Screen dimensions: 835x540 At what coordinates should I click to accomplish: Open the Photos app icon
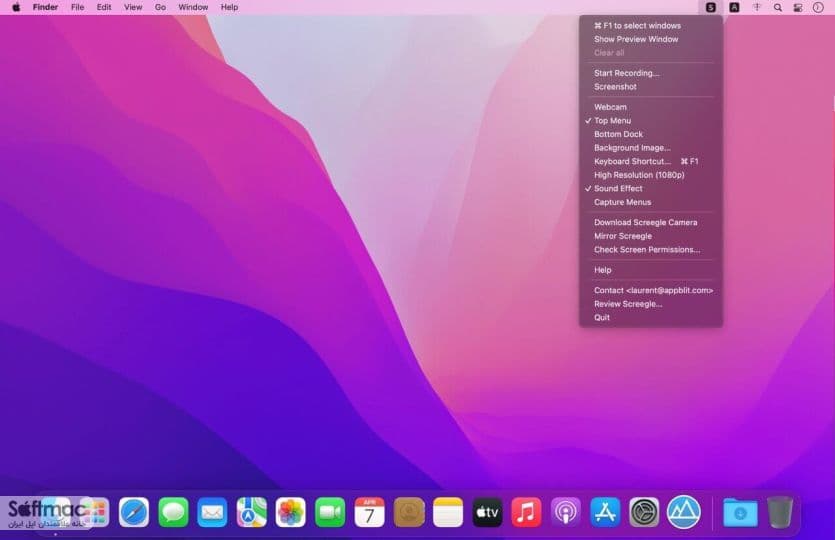[x=291, y=512]
